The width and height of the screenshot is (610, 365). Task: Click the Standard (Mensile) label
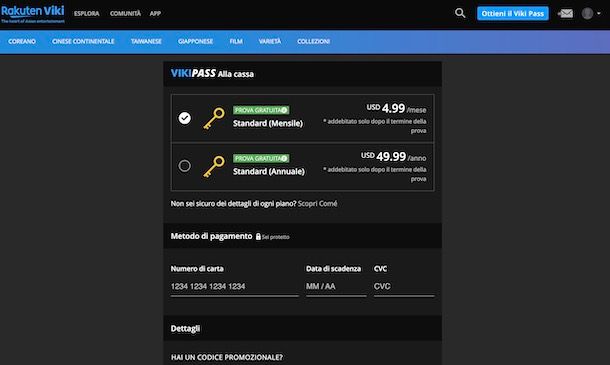(268, 123)
